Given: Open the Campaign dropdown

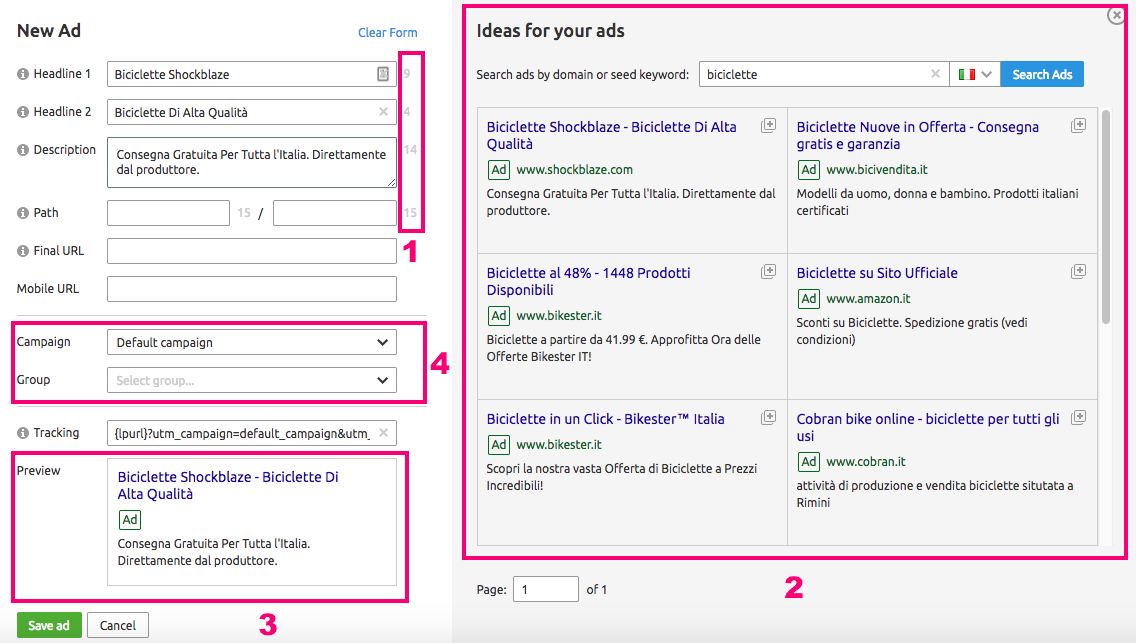Looking at the screenshot, I should (250, 341).
